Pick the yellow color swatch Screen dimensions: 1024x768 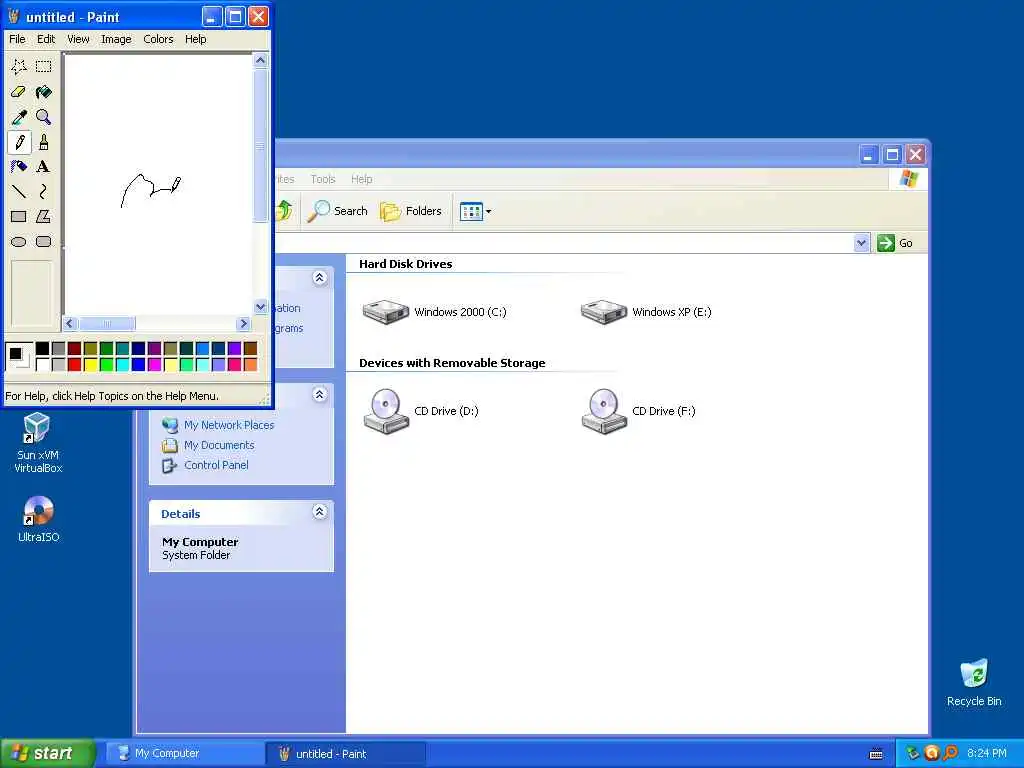90,364
